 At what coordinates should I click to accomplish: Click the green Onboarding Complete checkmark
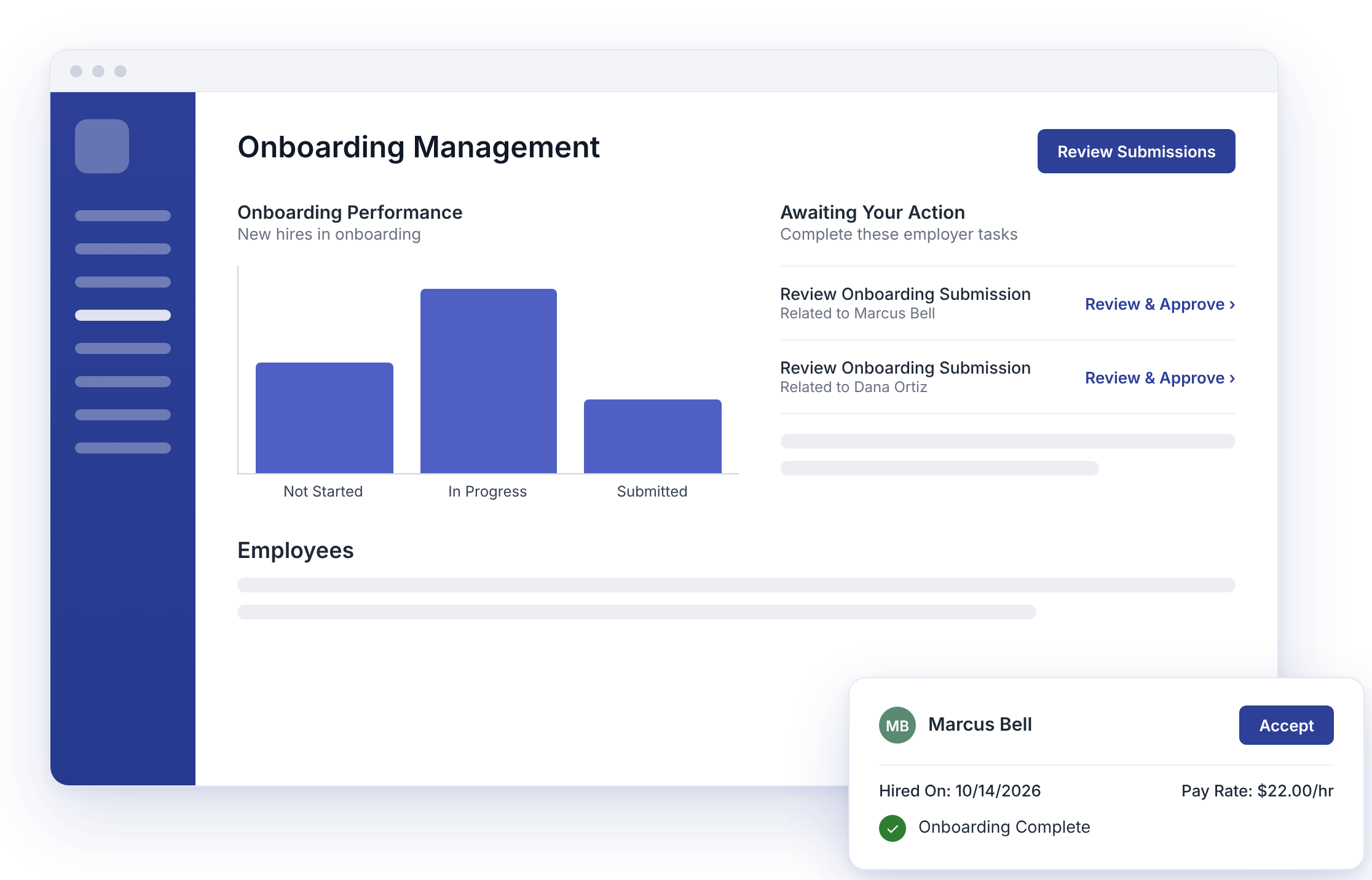[x=893, y=828]
